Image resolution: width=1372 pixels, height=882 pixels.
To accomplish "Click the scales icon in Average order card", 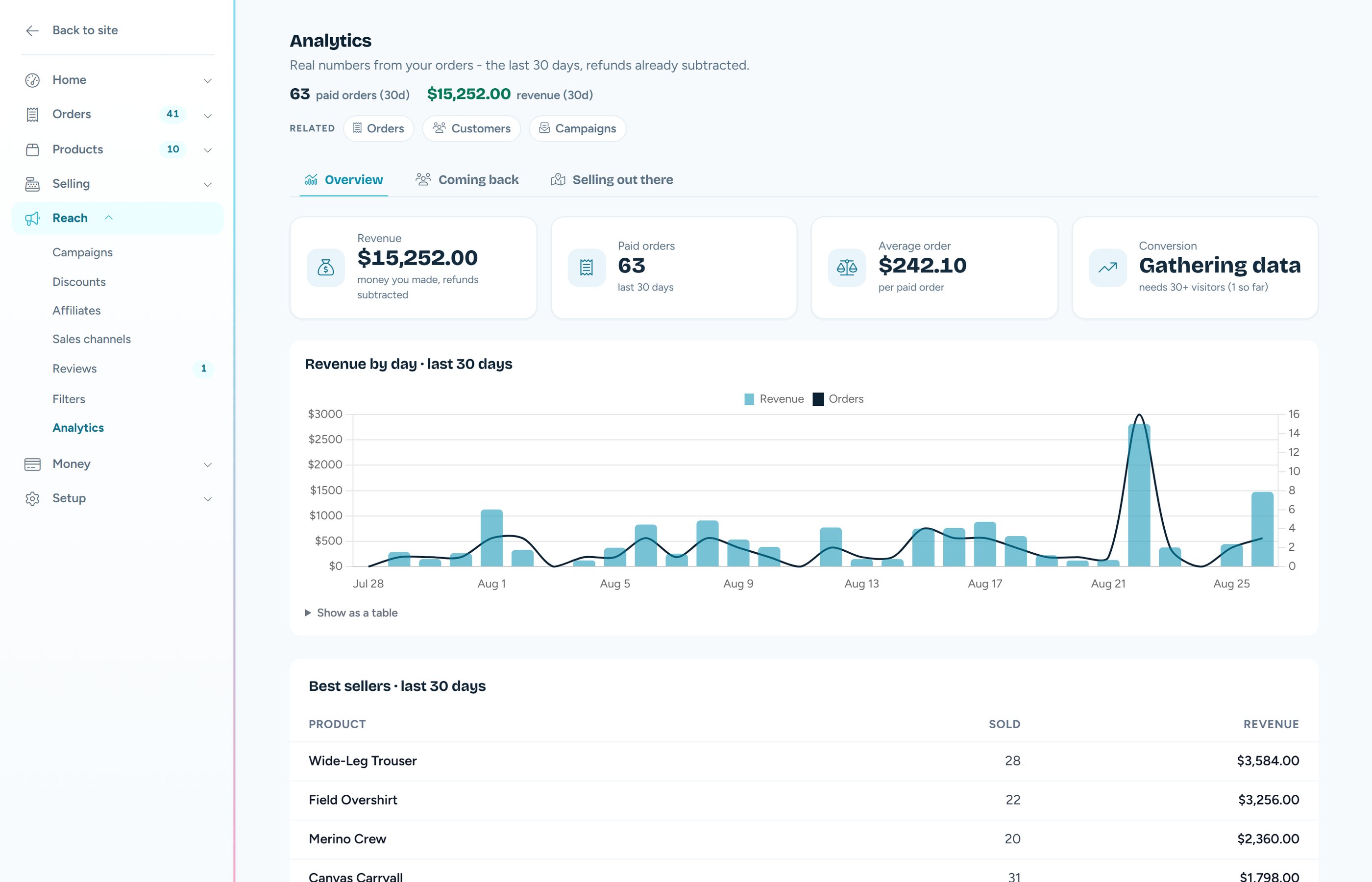I will [847, 268].
